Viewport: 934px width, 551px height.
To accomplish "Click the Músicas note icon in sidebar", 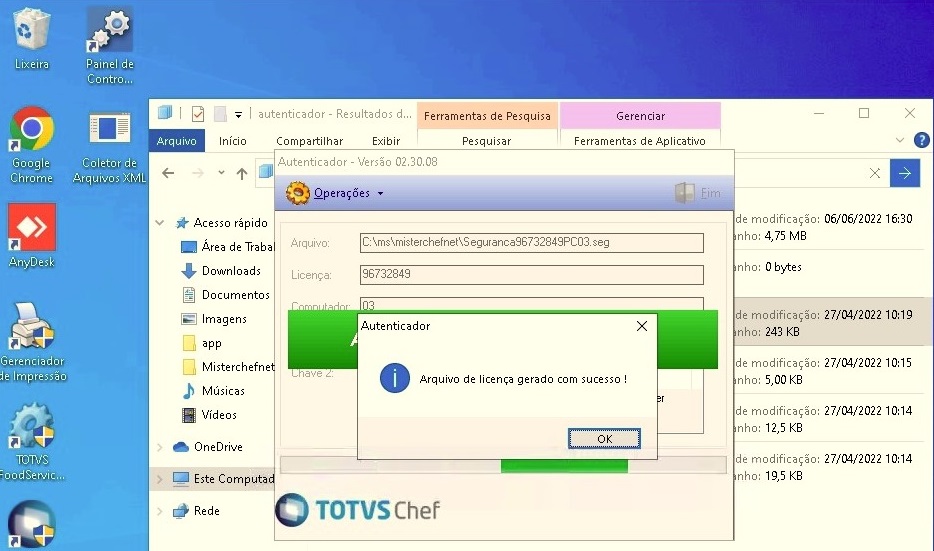I will pos(188,391).
